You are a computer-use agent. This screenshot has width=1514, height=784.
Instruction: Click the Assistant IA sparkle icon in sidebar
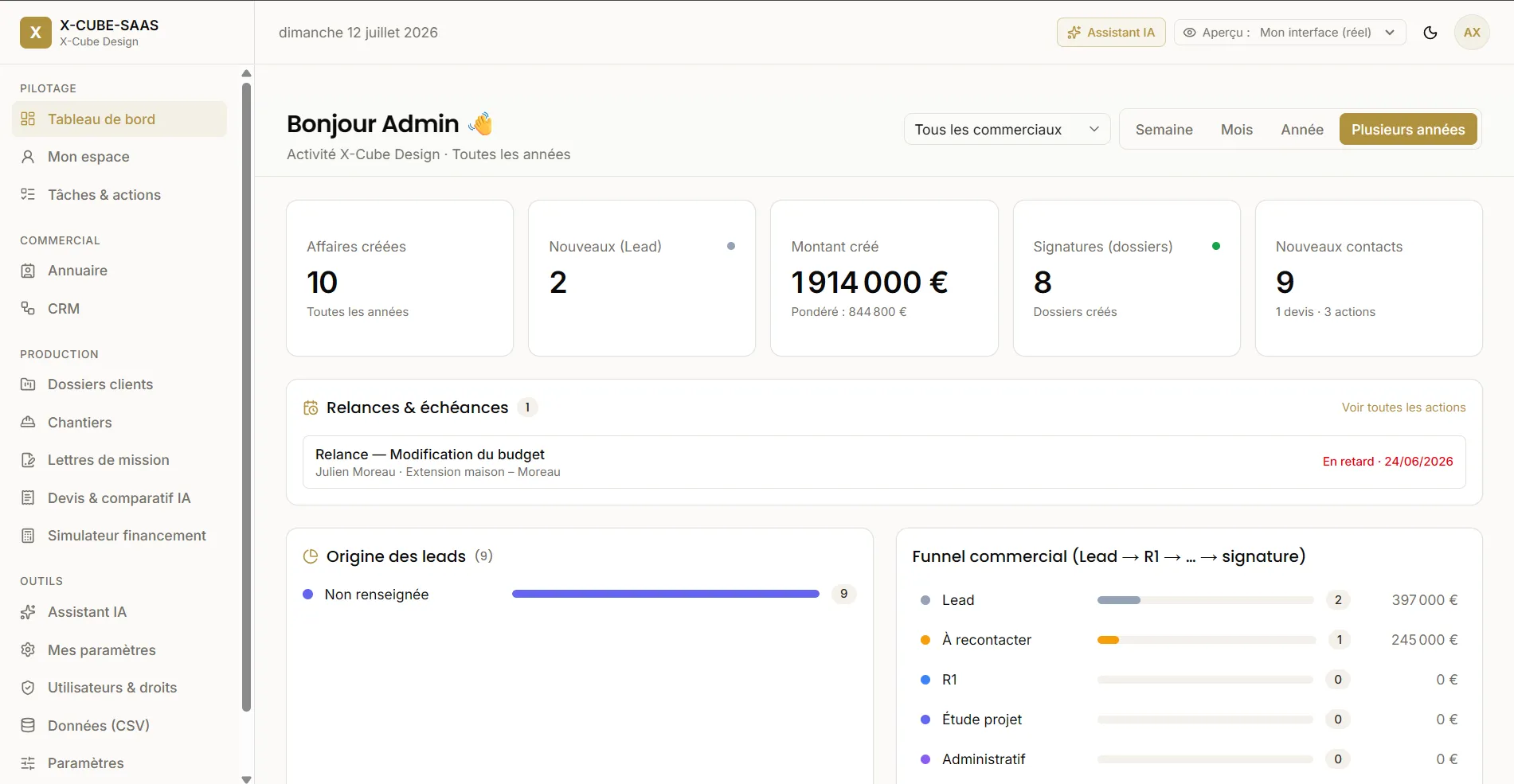point(28,612)
